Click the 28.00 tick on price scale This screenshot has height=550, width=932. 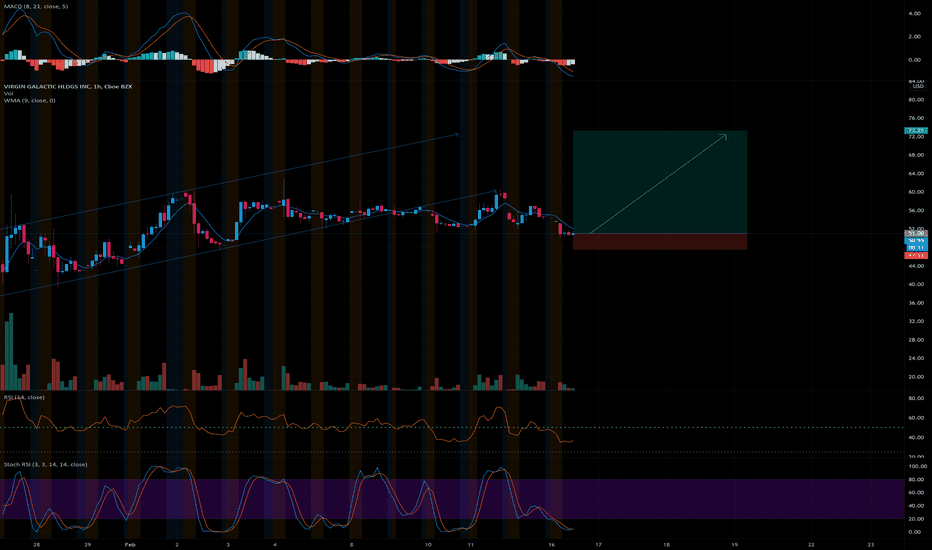[915, 340]
